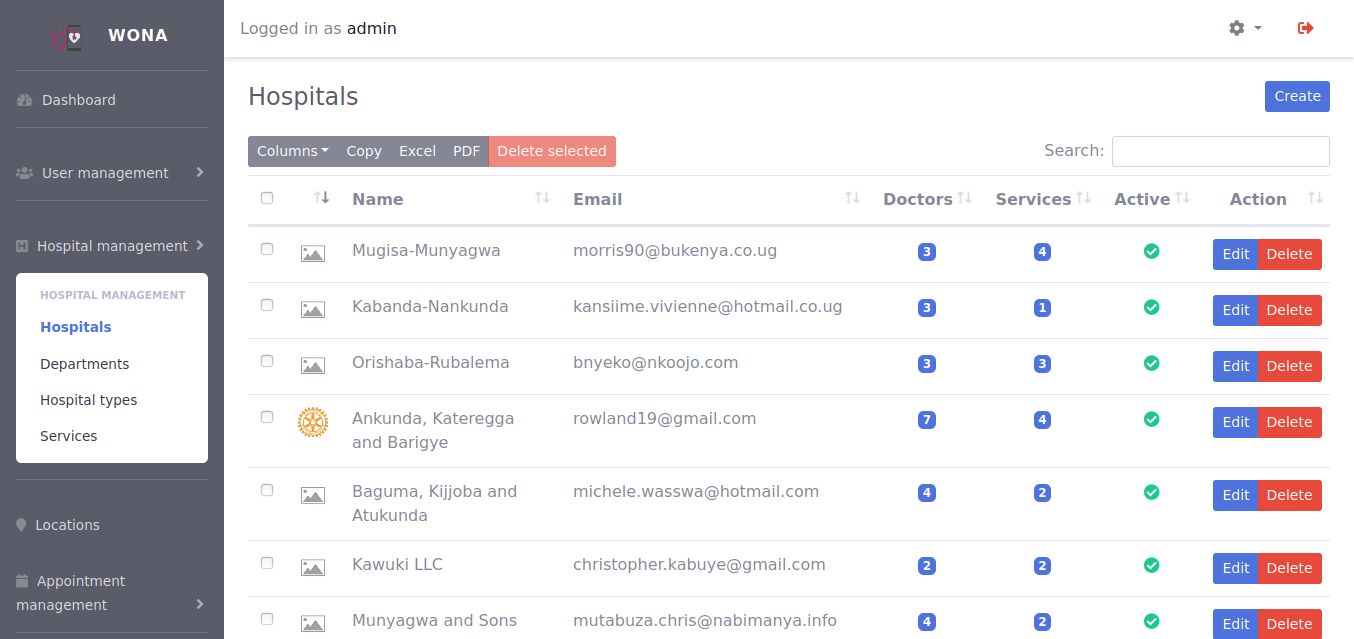Click the Locations map pin icon
Image resolution: width=1354 pixels, height=639 pixels.
click(x=22, y=525)
